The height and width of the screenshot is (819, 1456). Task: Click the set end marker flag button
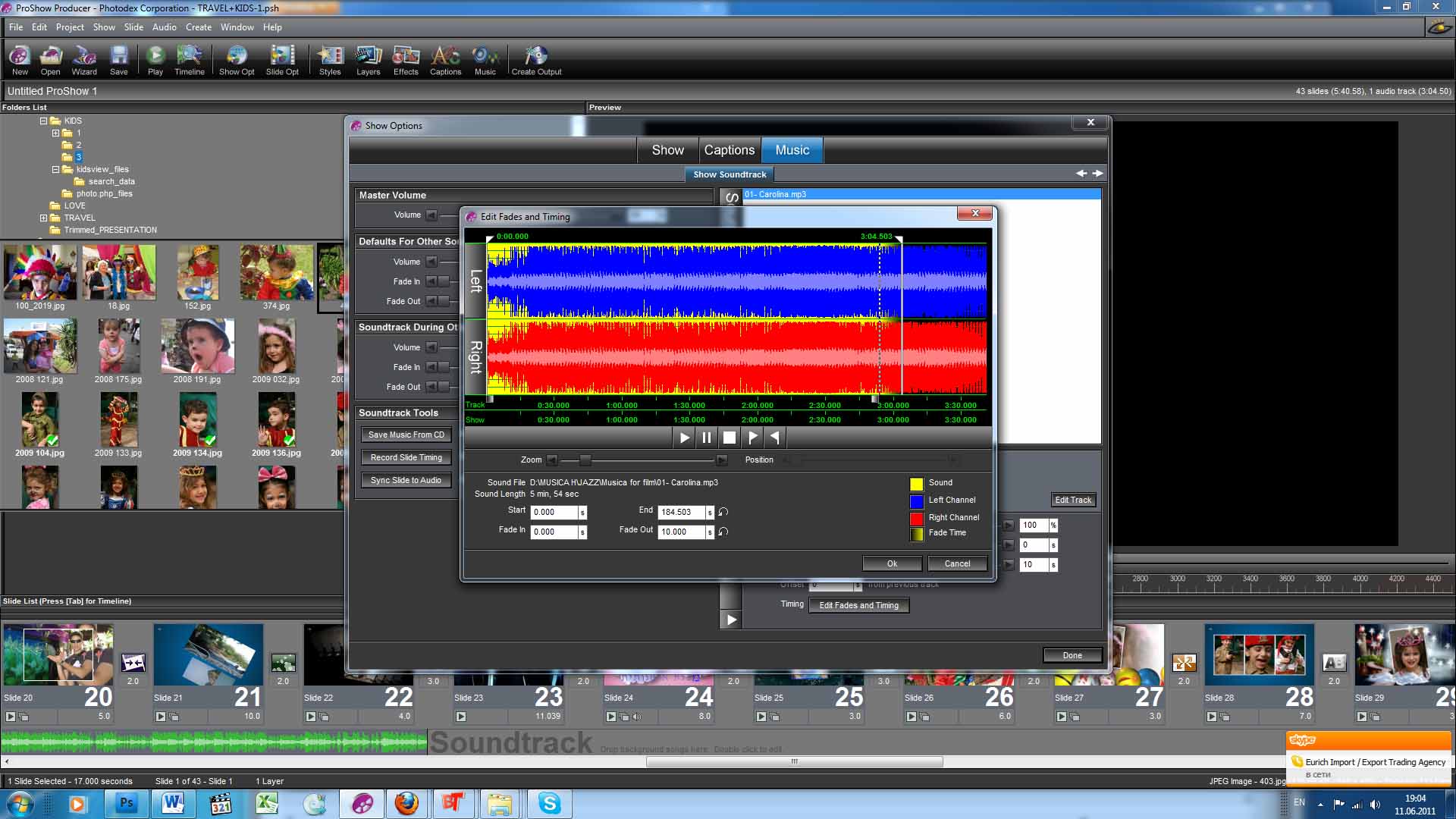(x=775, y=438)
